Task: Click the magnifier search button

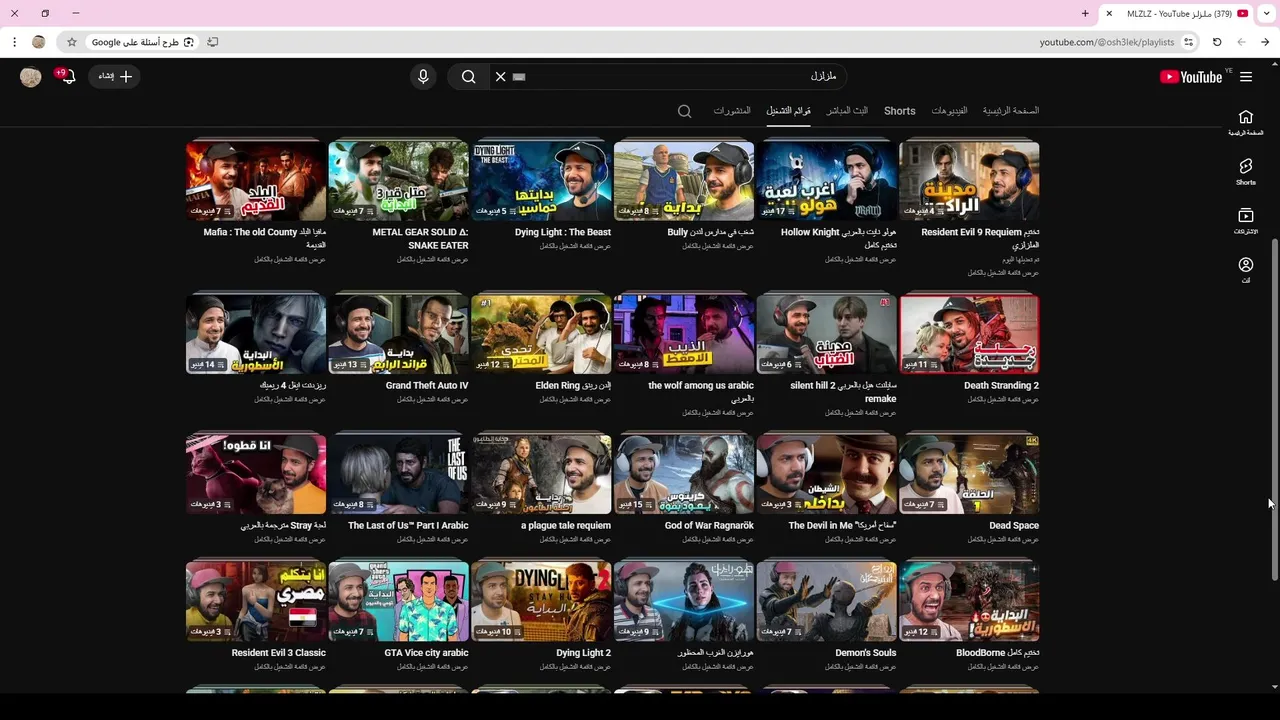Action: pyautogui.click(x=468, y=77)
